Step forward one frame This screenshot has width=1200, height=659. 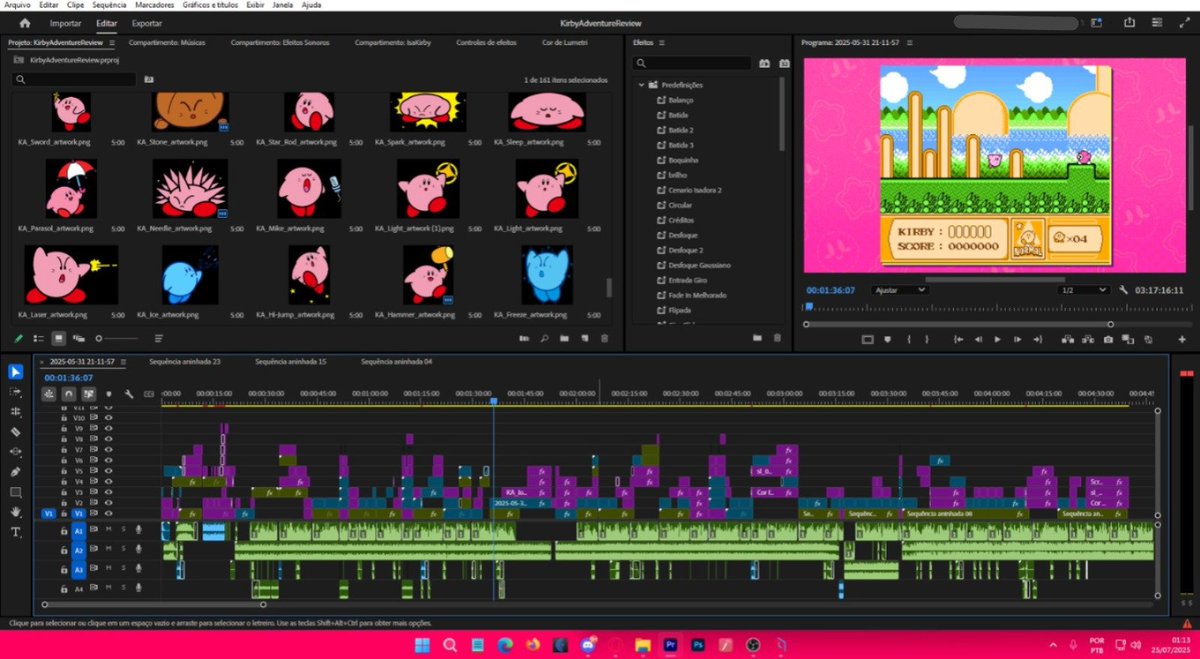[x=1017, y=339]
